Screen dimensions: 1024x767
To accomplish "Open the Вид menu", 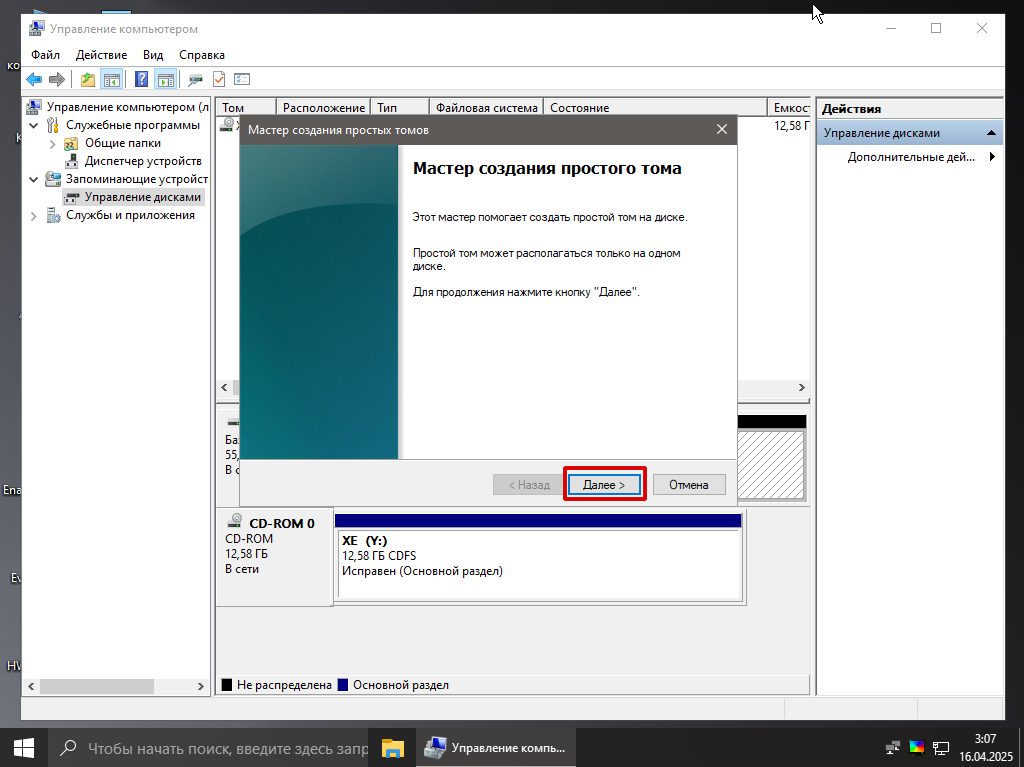I will coord(153,55).
